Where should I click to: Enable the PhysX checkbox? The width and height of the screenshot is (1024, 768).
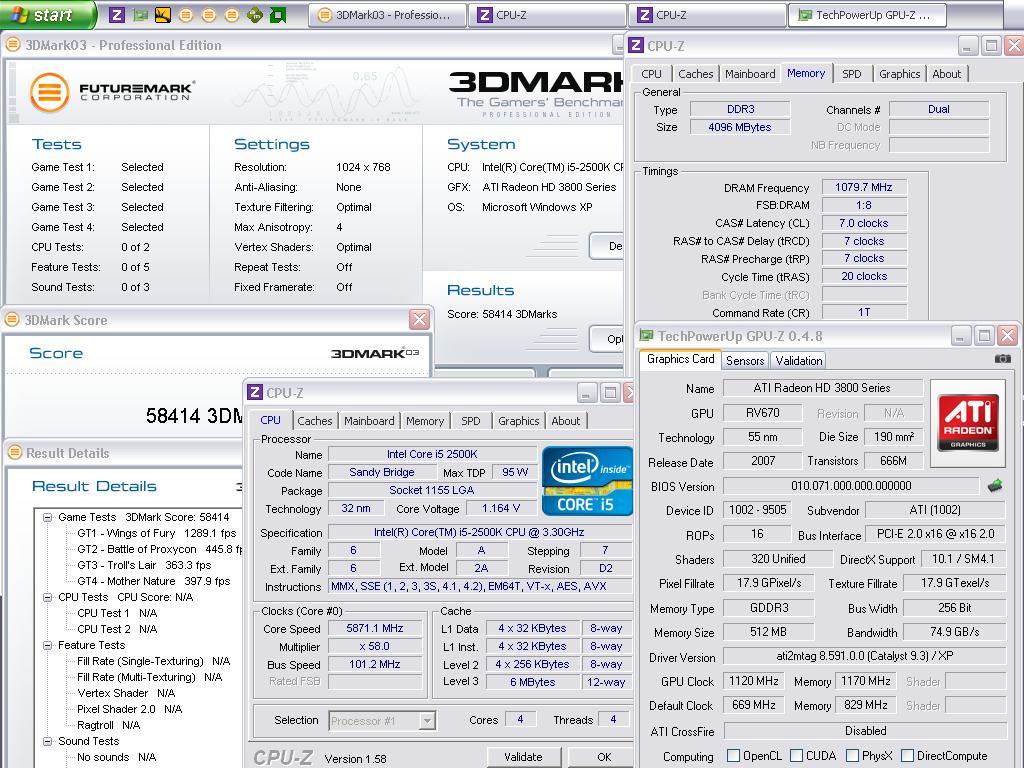pyautogui.click(x=852, y=756)
